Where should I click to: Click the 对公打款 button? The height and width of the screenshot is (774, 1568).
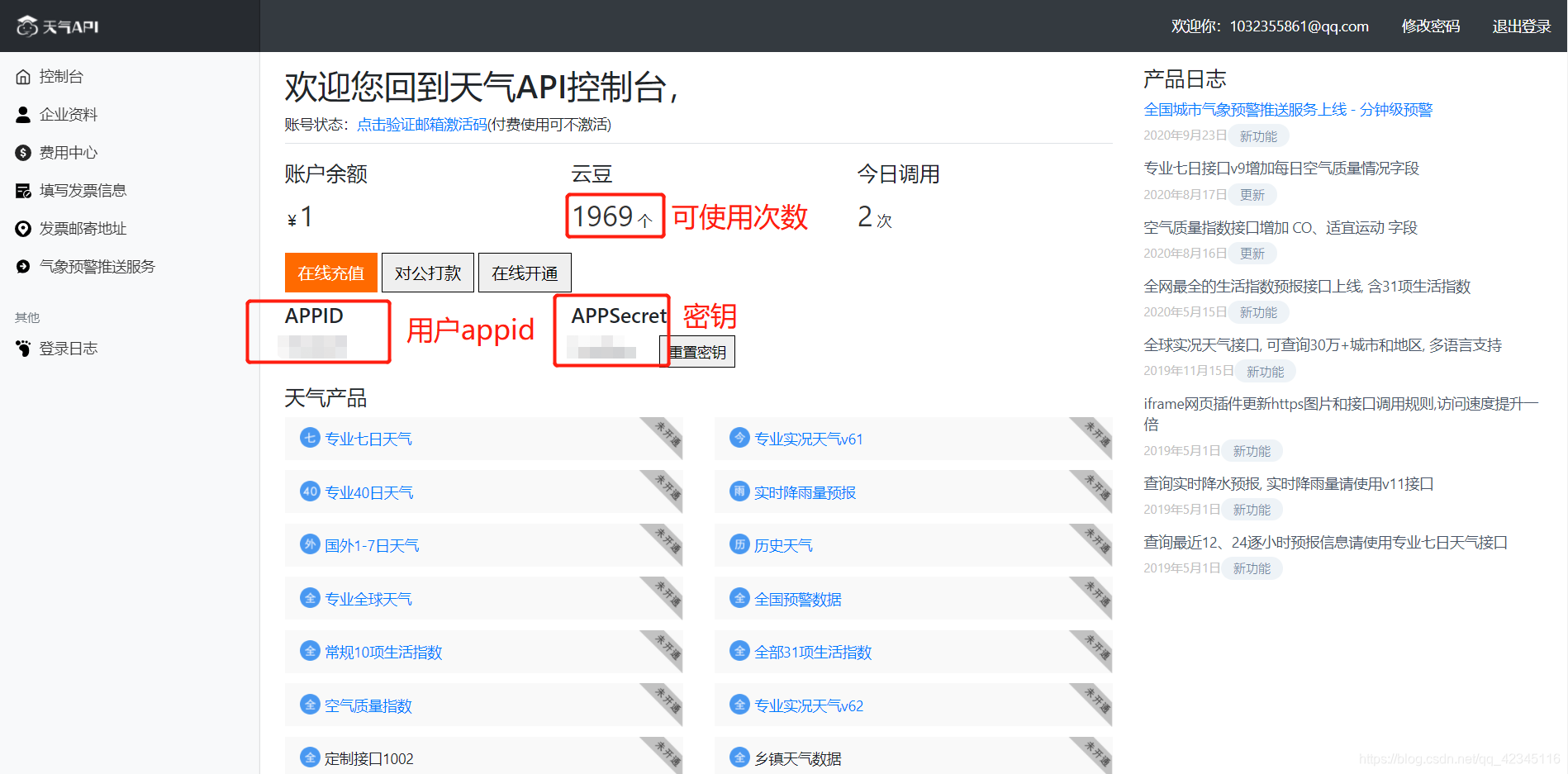428,273
